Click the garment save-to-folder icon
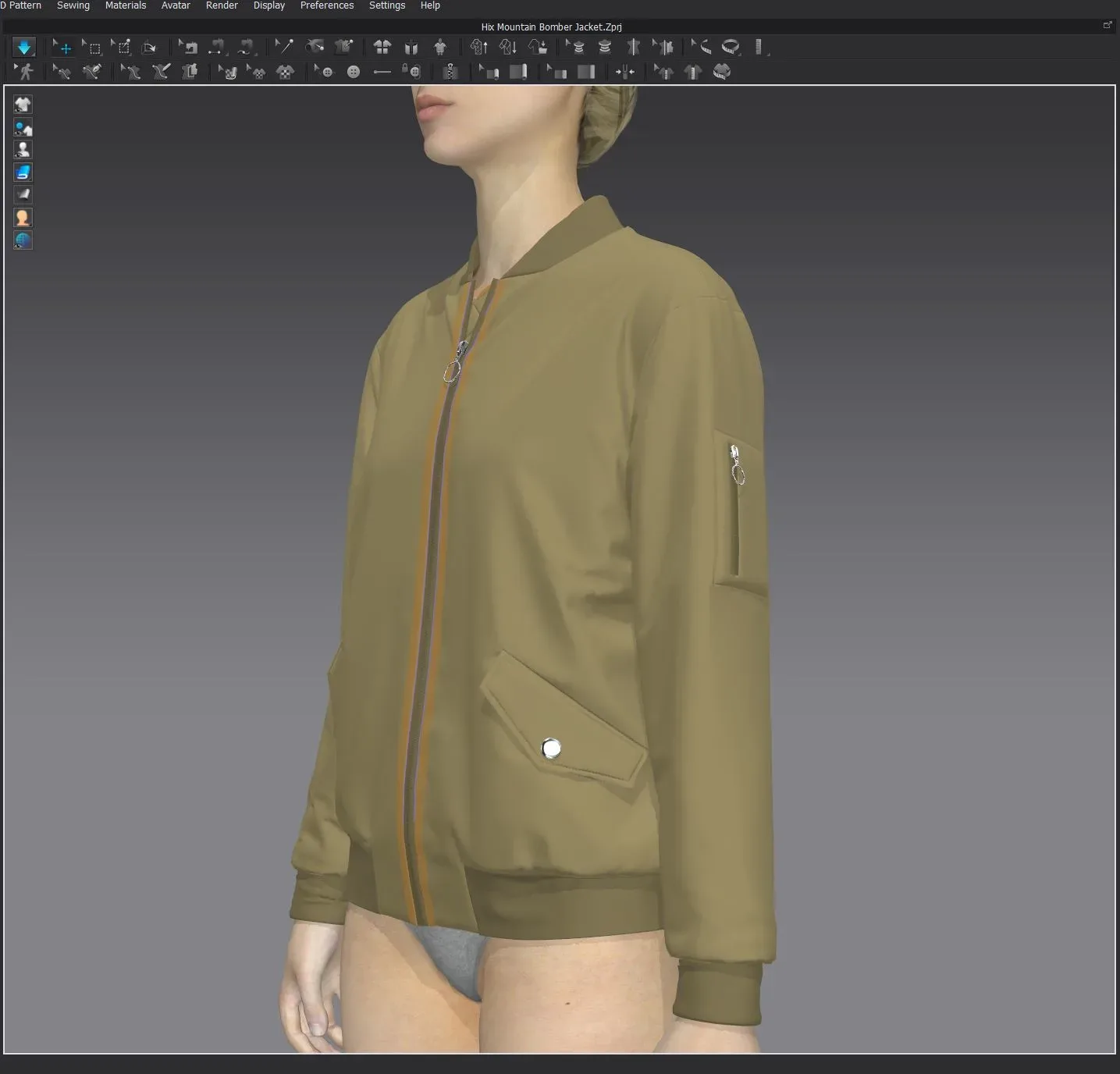 point(537,48)
